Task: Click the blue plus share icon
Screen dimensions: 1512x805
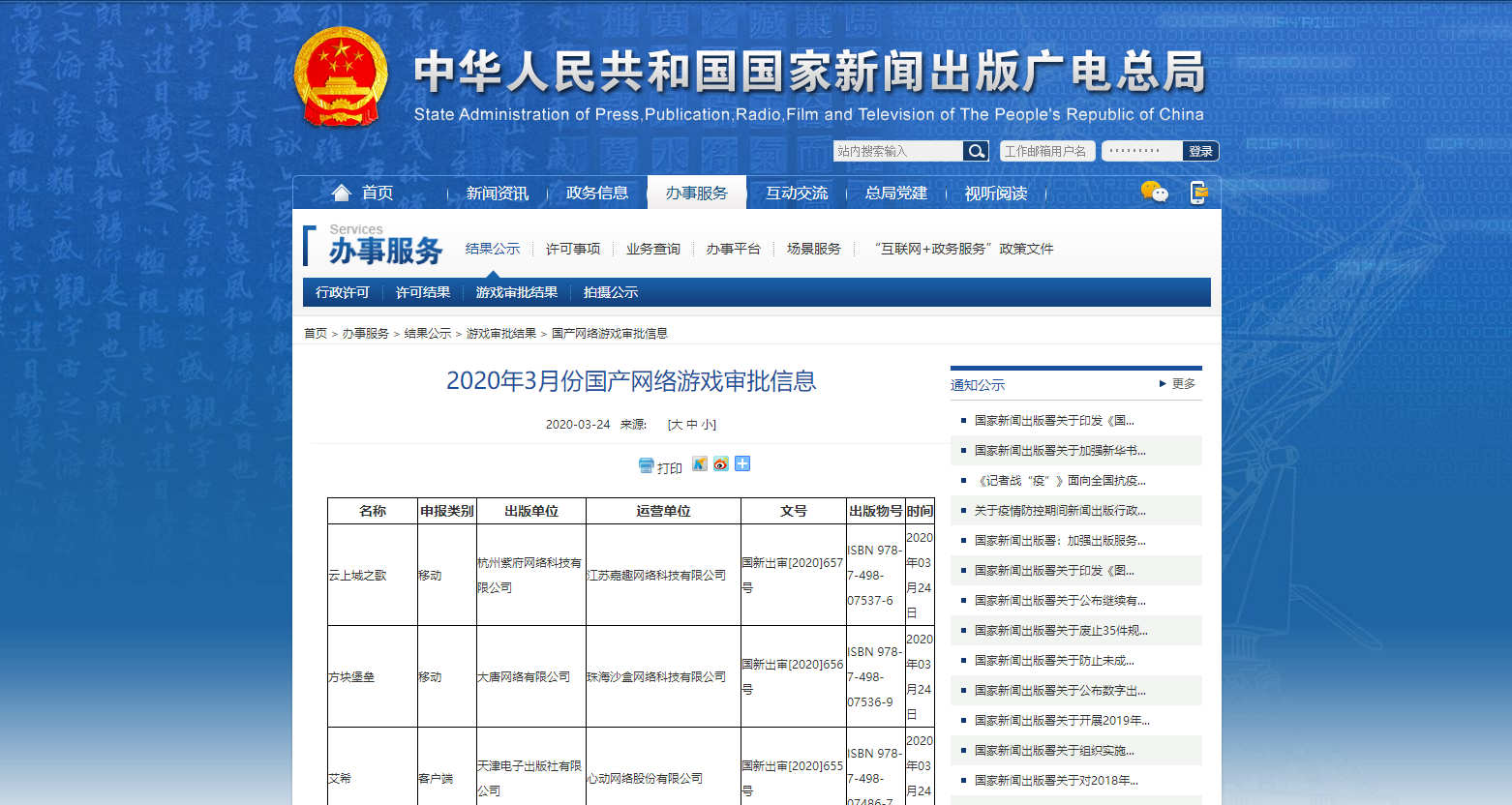Action: click(742, 464)
